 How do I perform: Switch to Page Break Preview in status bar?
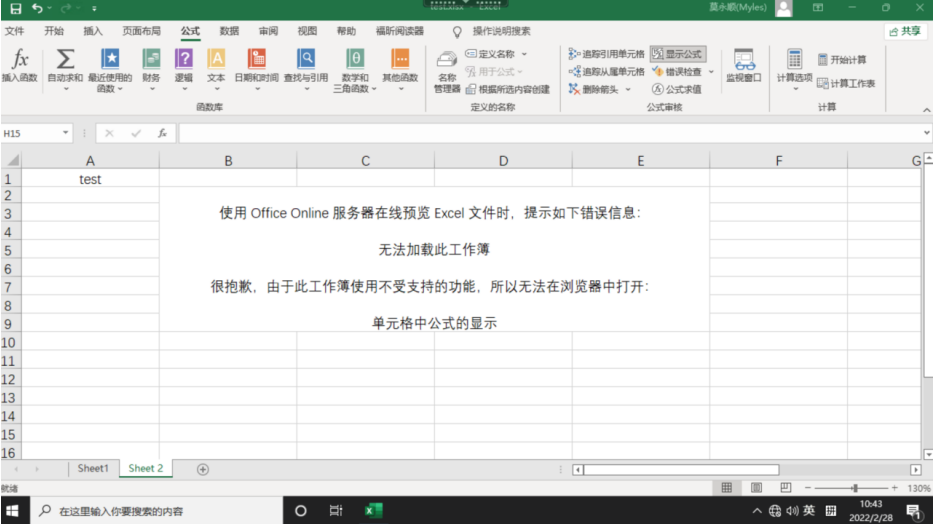[x=785, y=488]
